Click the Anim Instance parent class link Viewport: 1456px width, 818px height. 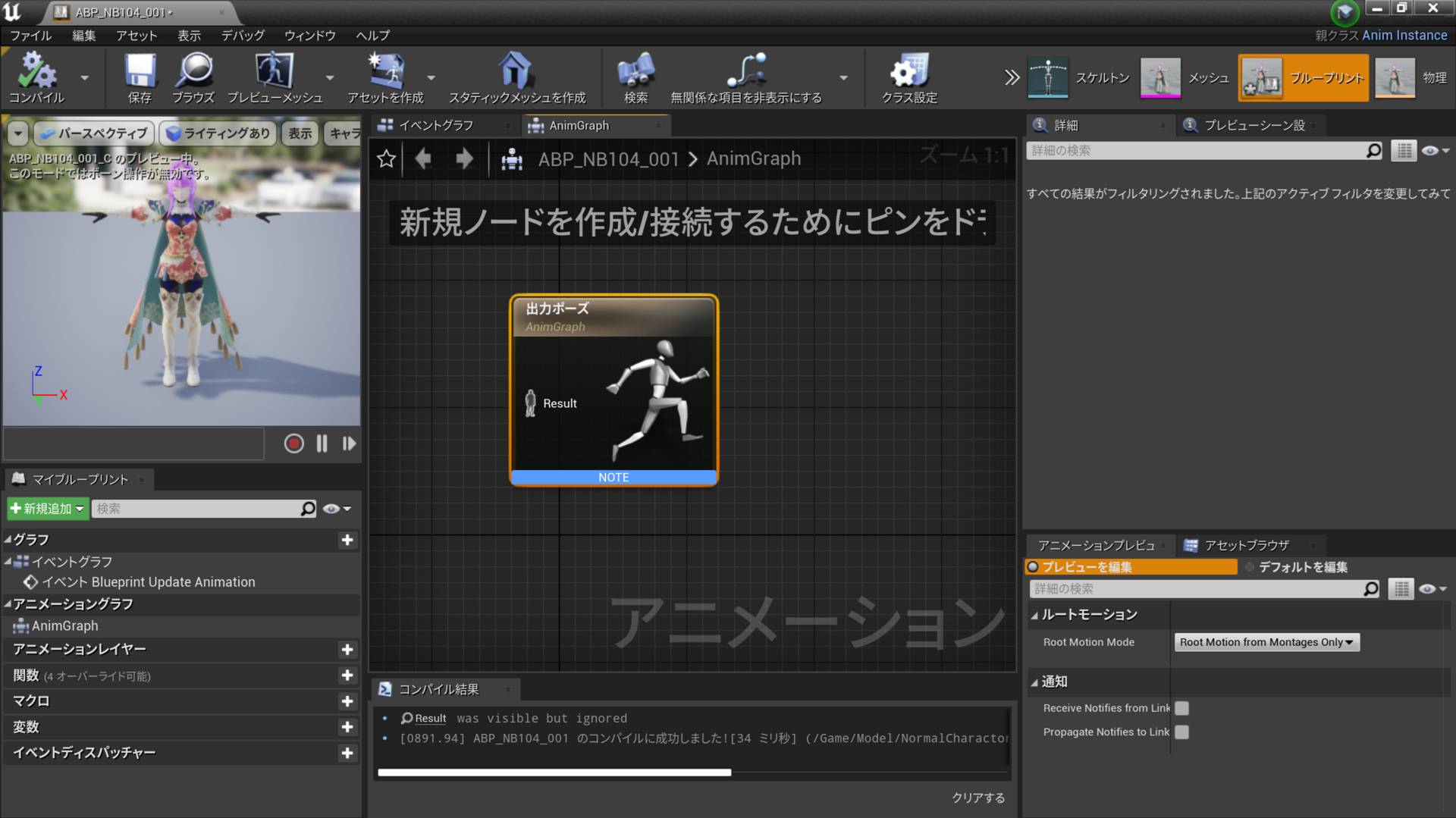pos(1404,36)
